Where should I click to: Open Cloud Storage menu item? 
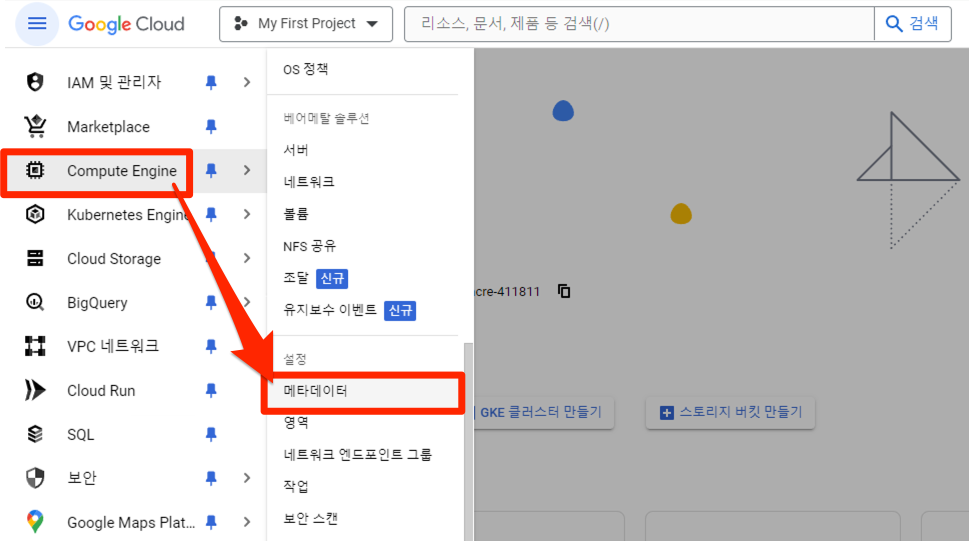114,258
